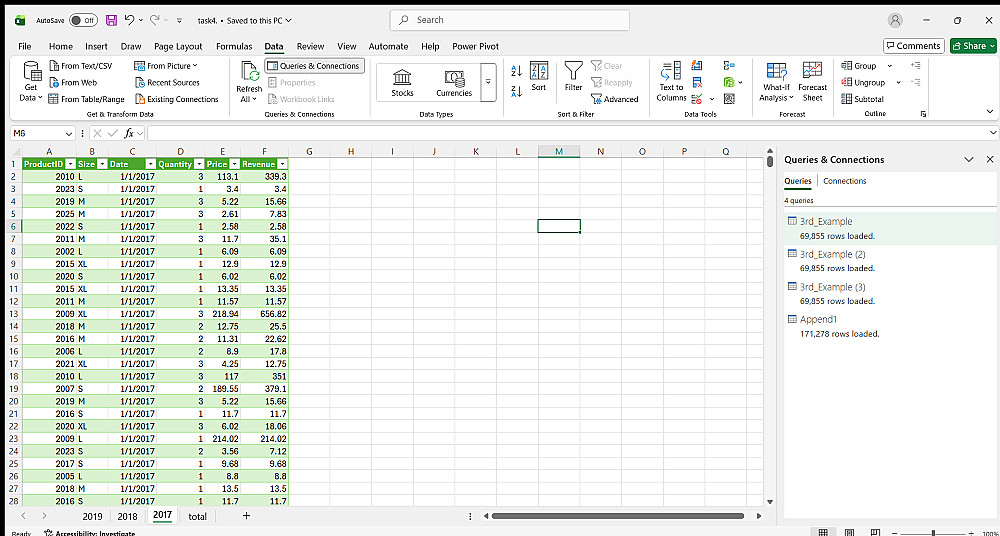Import data From Web

pyautogui.click(x=73, y=82)
